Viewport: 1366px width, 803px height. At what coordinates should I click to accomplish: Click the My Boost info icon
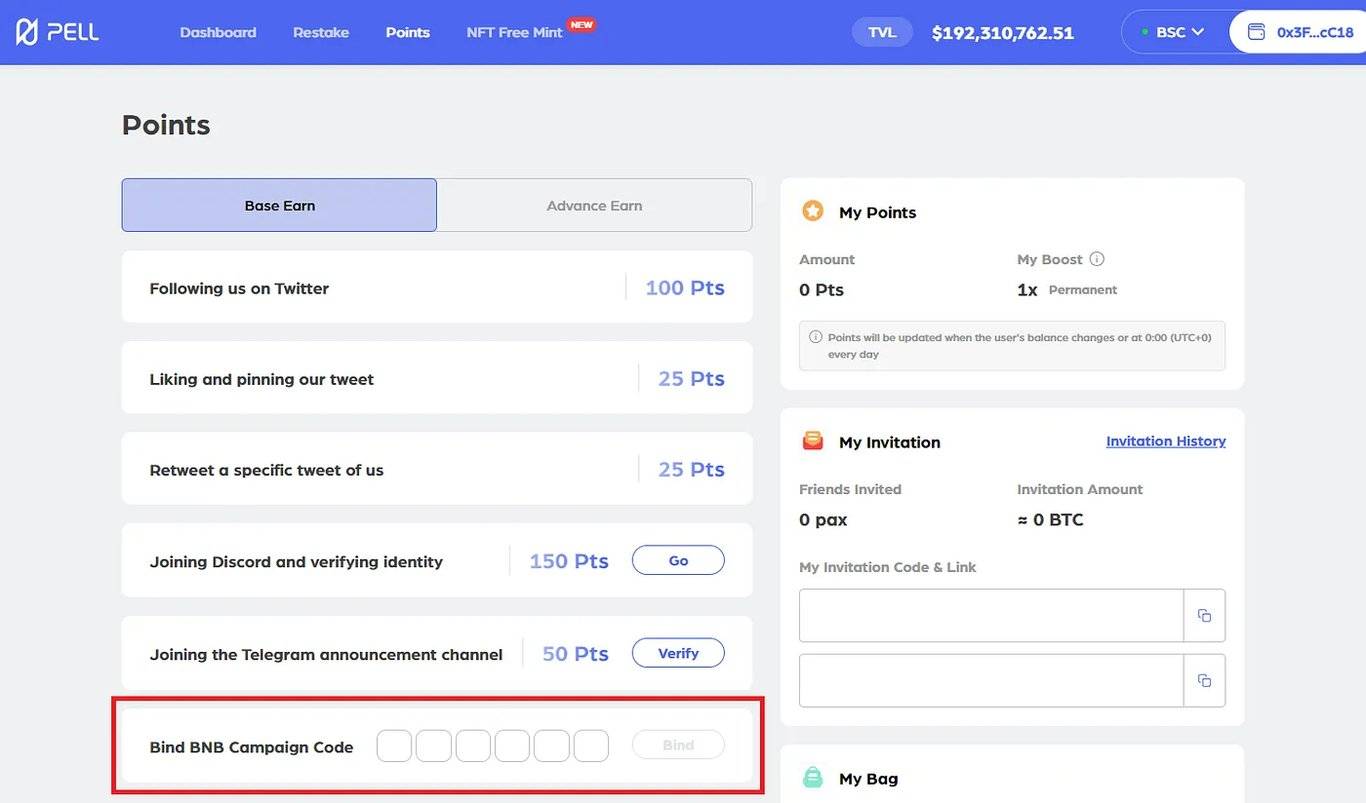tap(1097, 259)
